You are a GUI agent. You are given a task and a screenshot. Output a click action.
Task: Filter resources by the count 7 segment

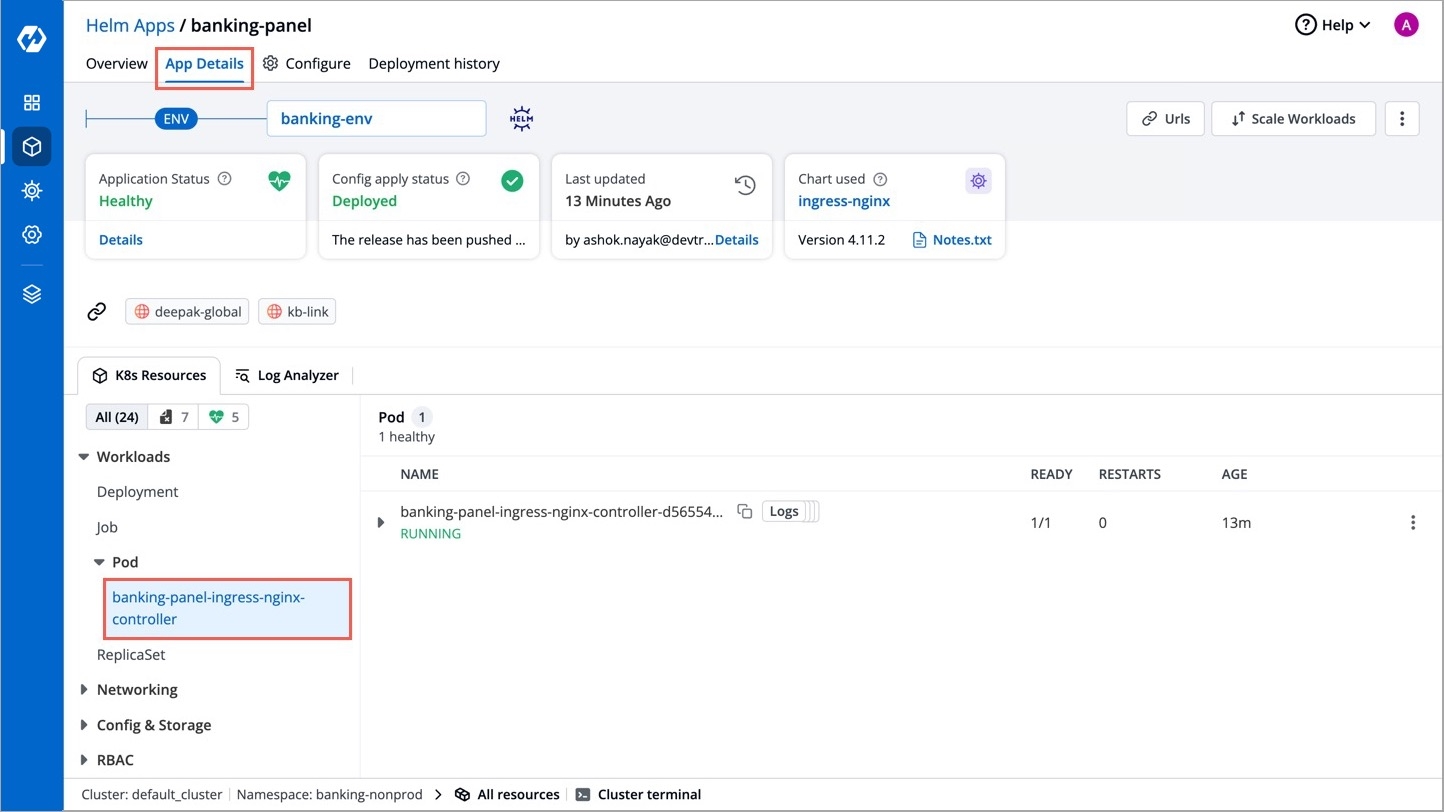pos(174,417)
